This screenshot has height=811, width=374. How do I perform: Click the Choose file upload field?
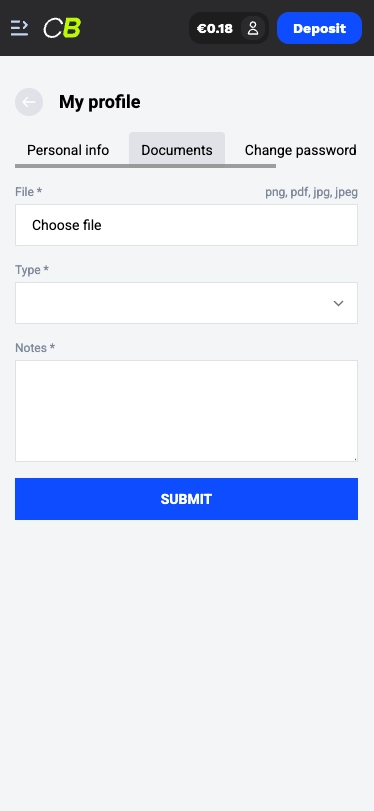click(x=186, y=225)
